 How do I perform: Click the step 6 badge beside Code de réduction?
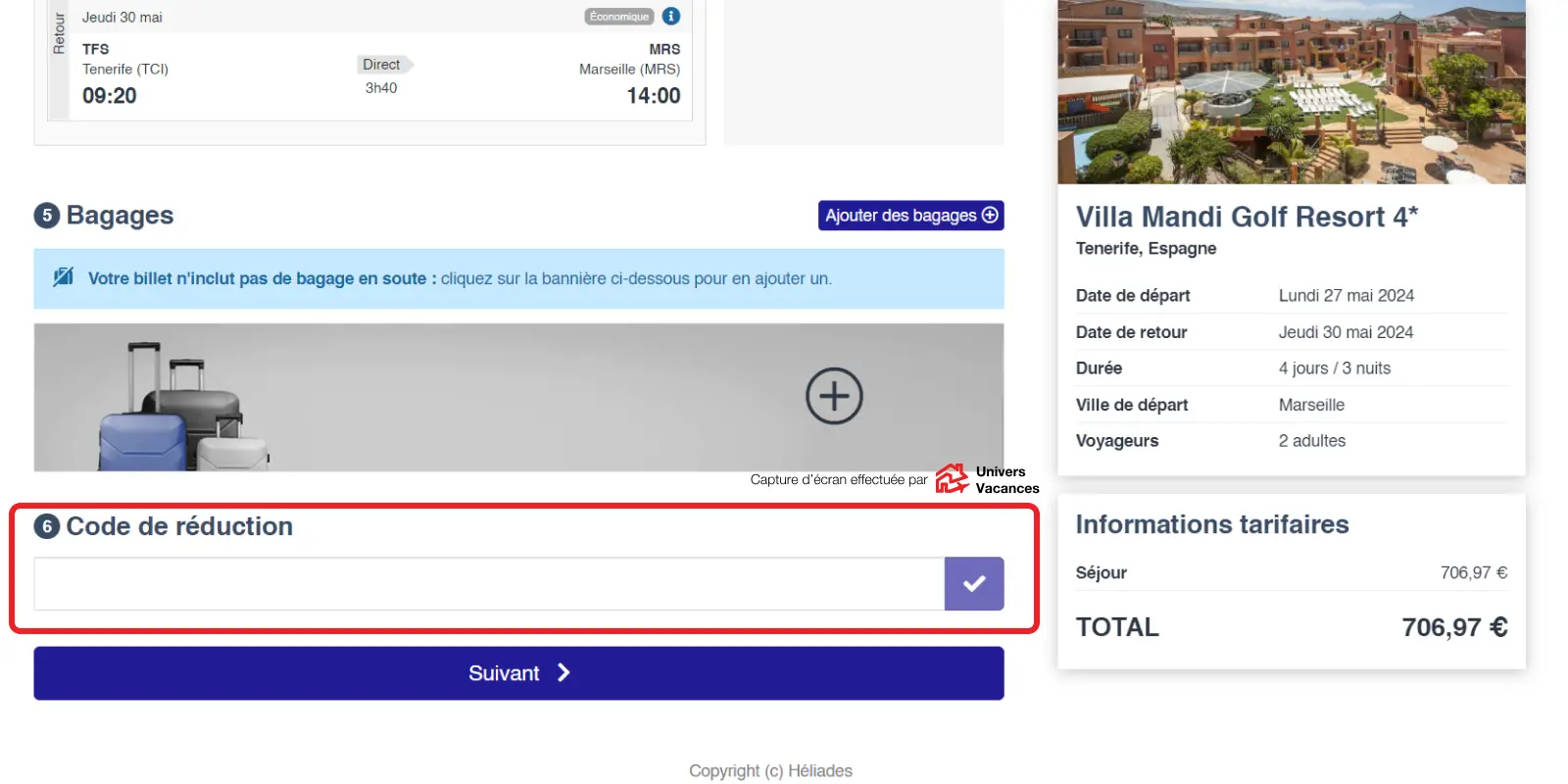click(47, 527)
